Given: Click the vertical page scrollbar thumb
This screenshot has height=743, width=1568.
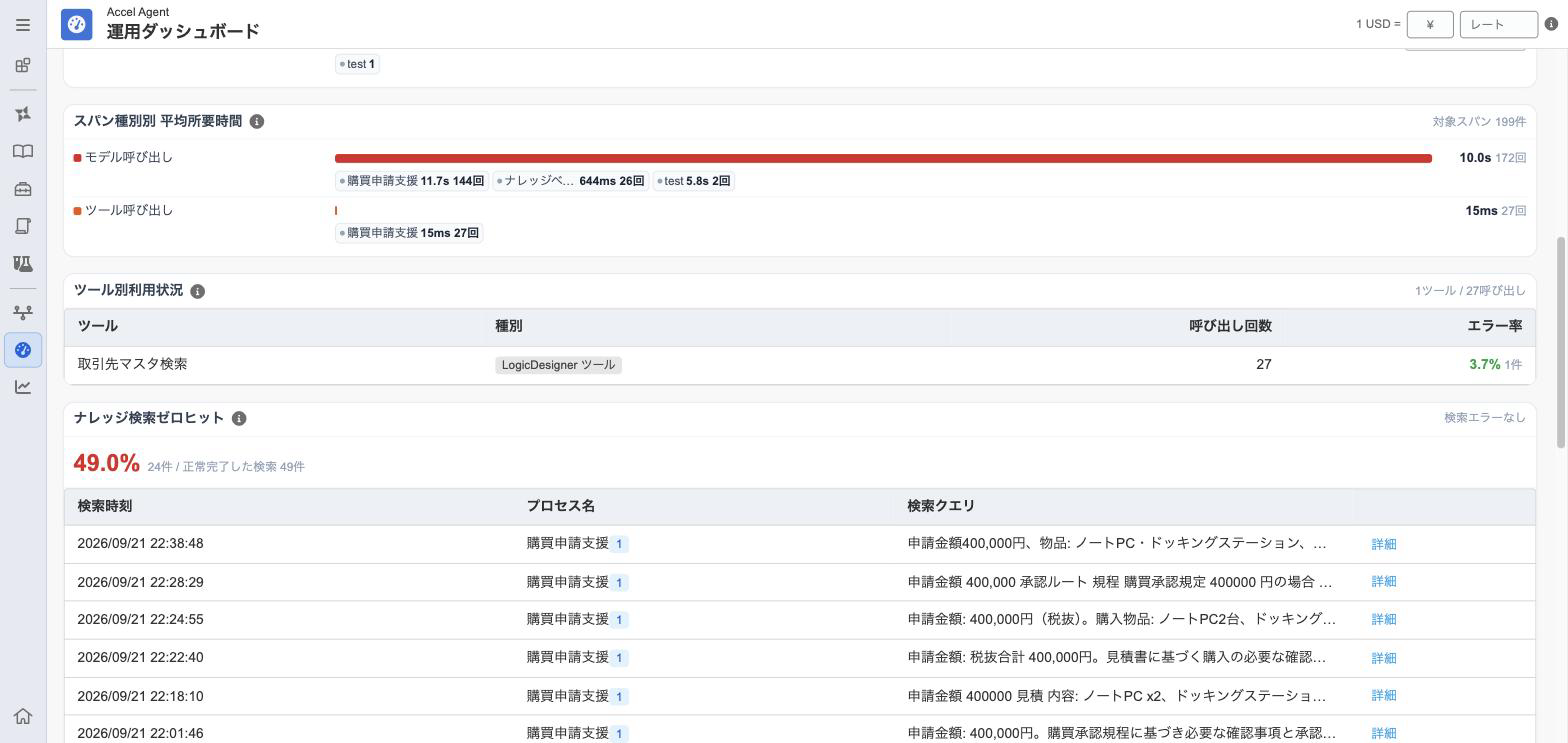Looking at the screenshot, I should [x=1561, y=343].
